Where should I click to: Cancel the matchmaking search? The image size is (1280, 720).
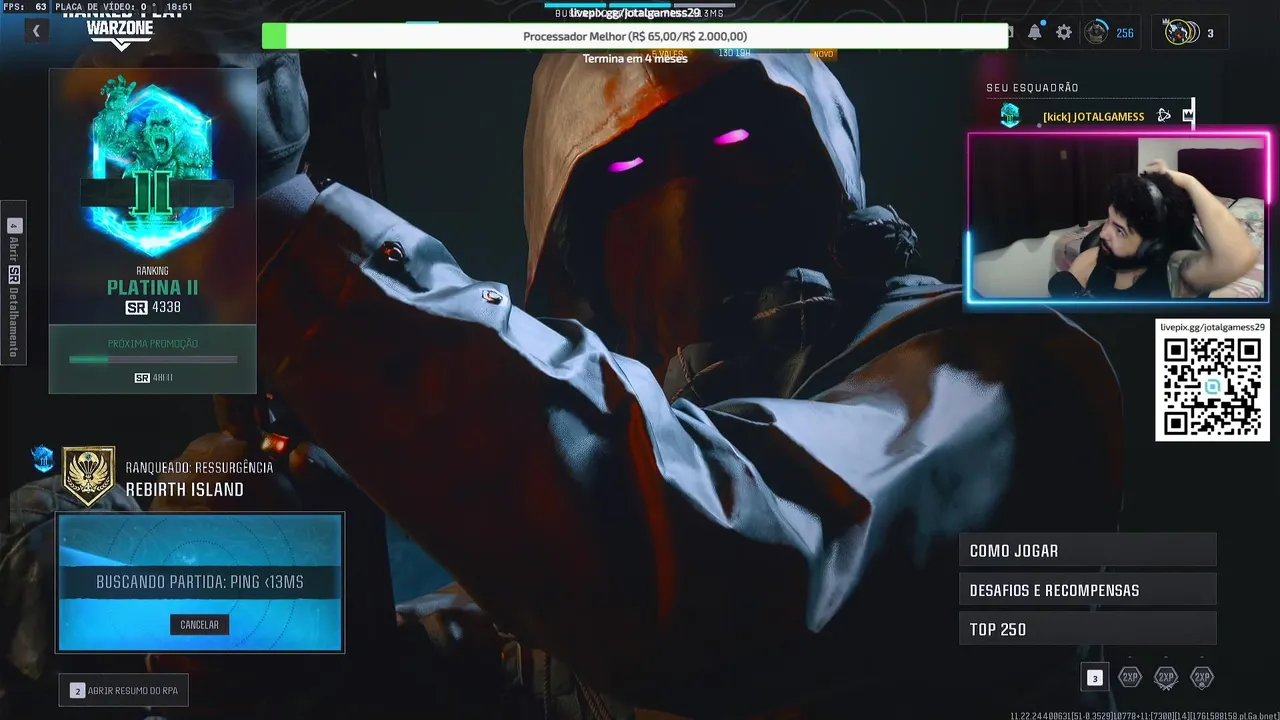pyautogui.click(x=199, y=625)
